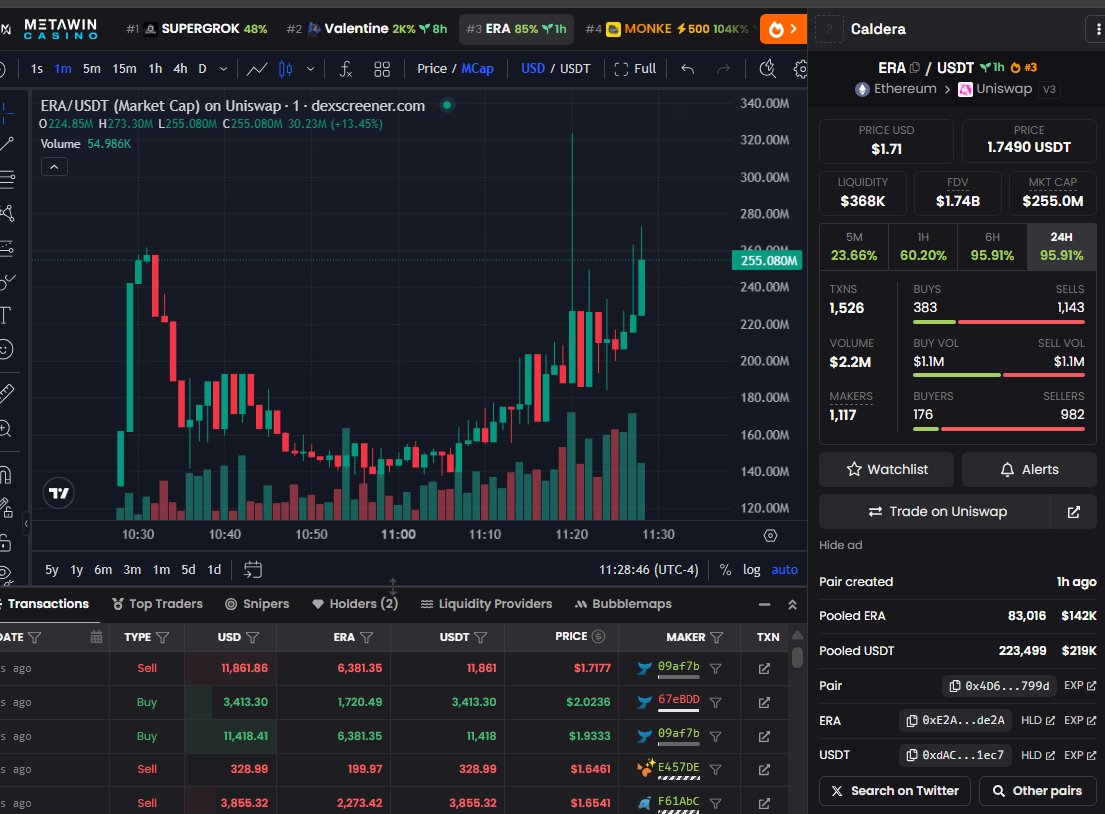Image resolution: width=1105 pixels, height=814 pixels.
Task: Click the TradingView logo on chart
Action: (x=58, y=493)
